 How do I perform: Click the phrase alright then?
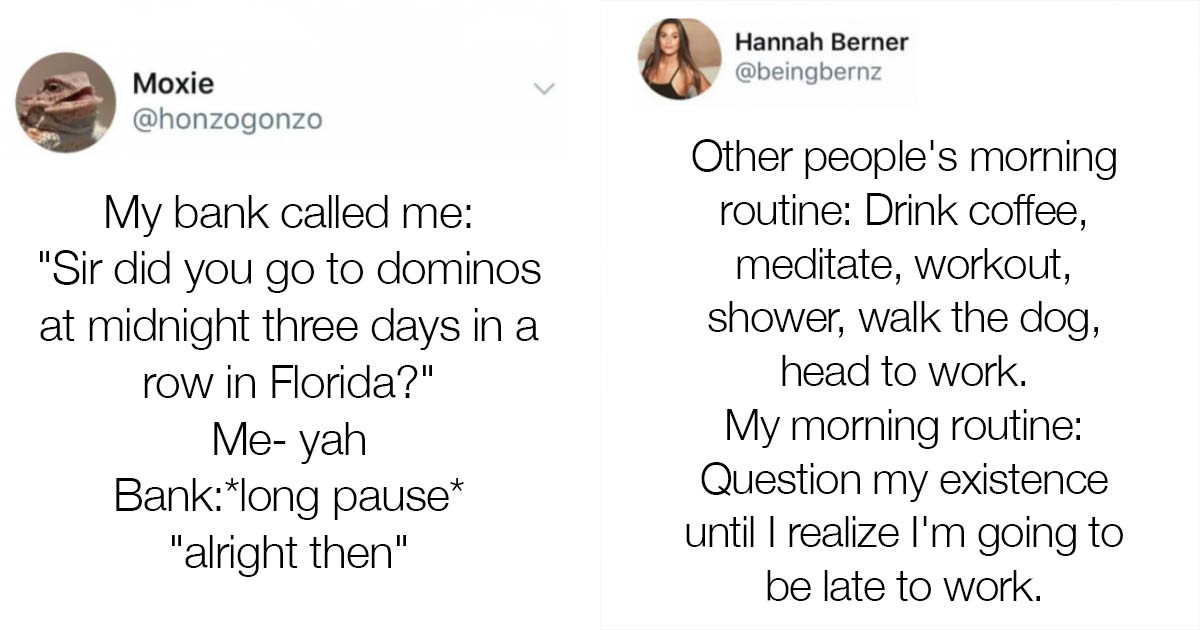pos(287,547)
